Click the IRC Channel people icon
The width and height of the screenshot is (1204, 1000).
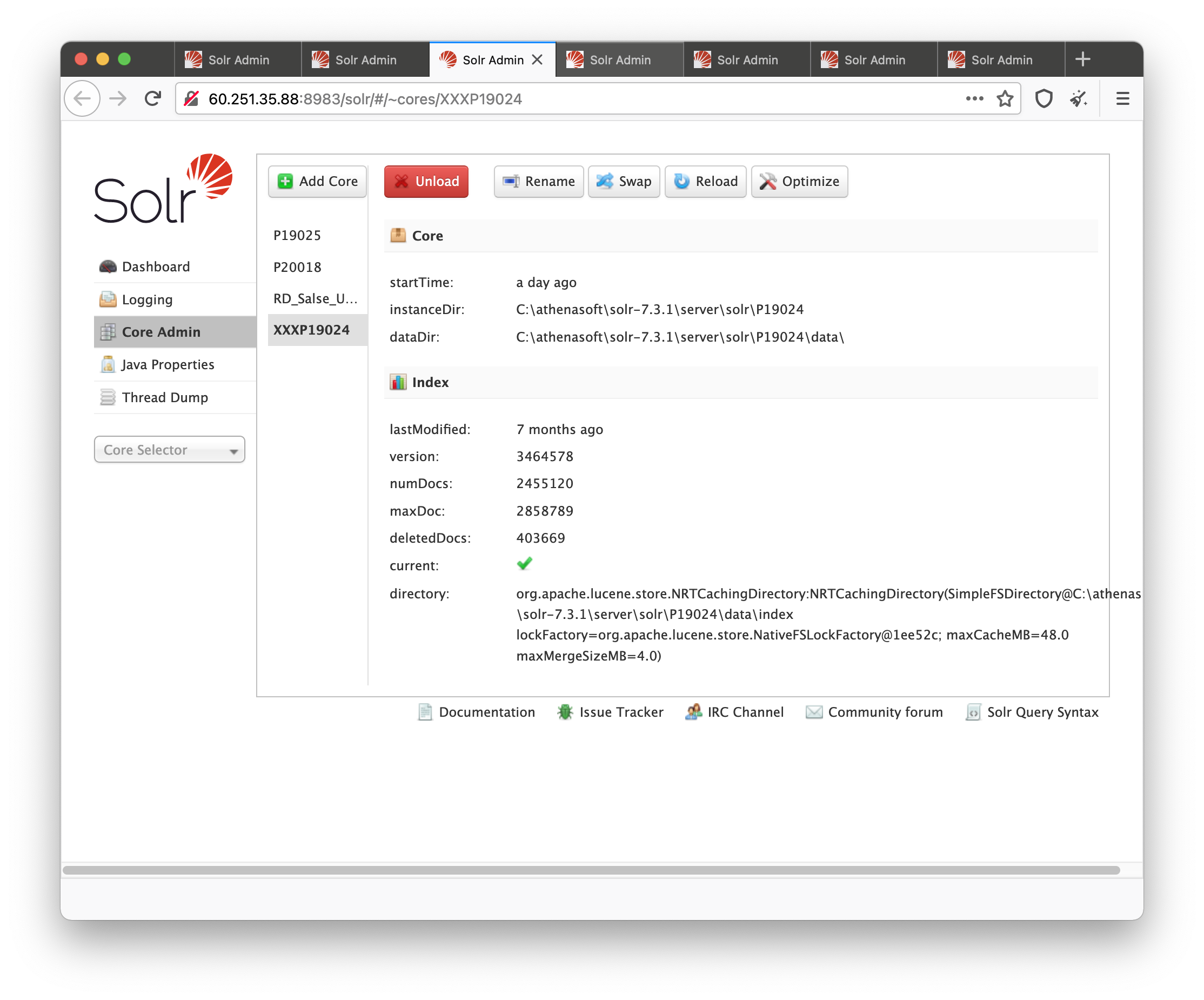[694, 711]
